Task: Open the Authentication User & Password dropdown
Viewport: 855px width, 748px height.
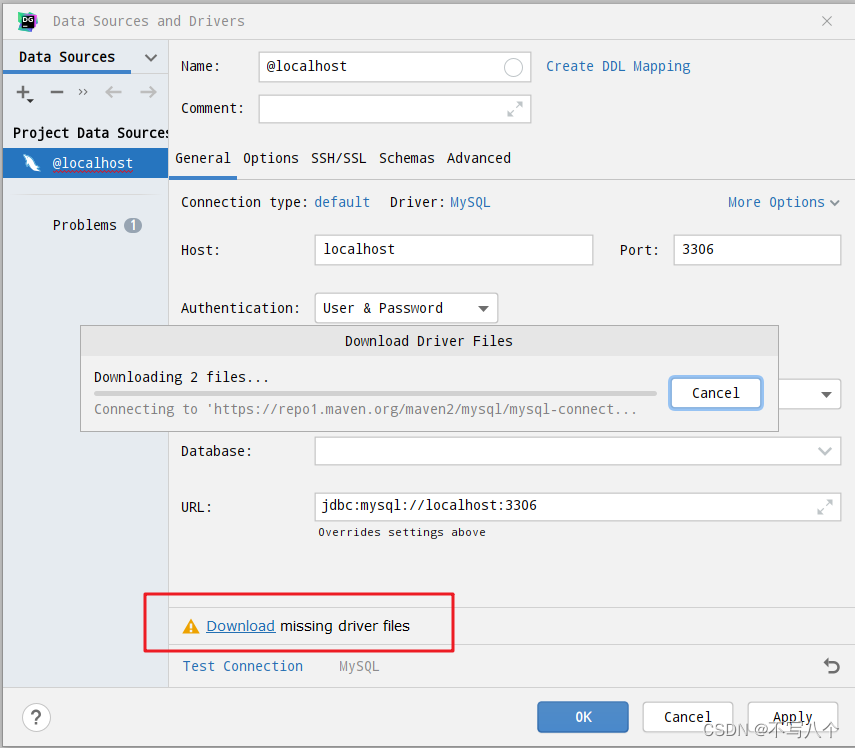Action: 406,308
